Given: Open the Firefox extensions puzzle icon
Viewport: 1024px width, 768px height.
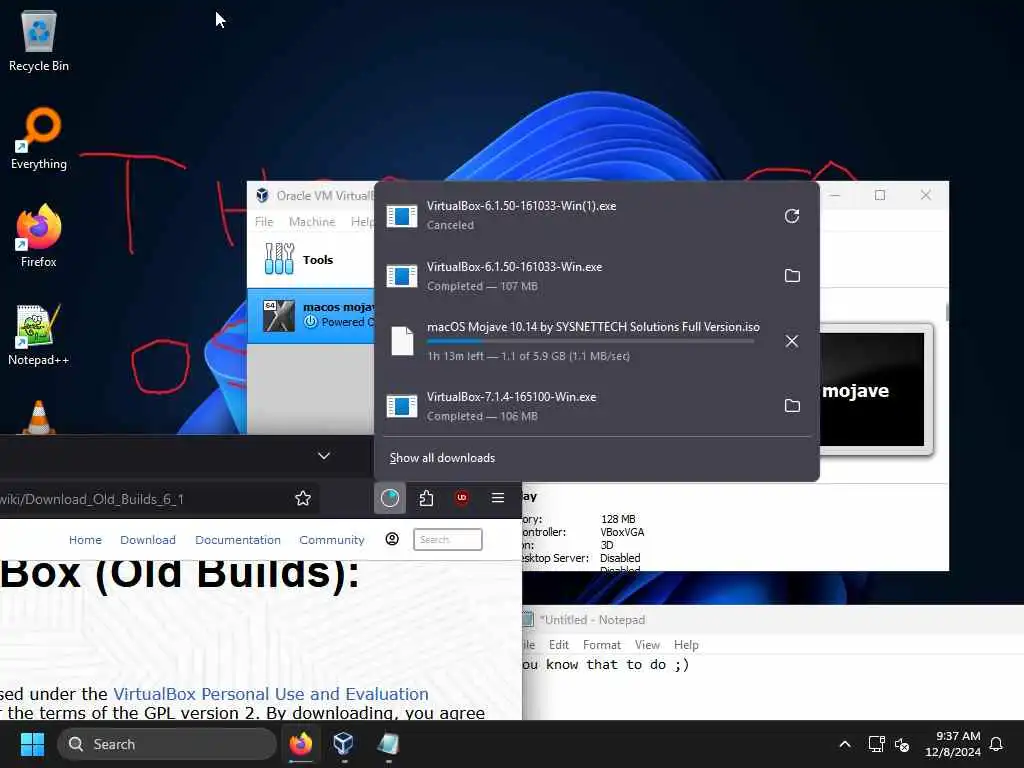Looking at the screenshot, I should [426, 498].
